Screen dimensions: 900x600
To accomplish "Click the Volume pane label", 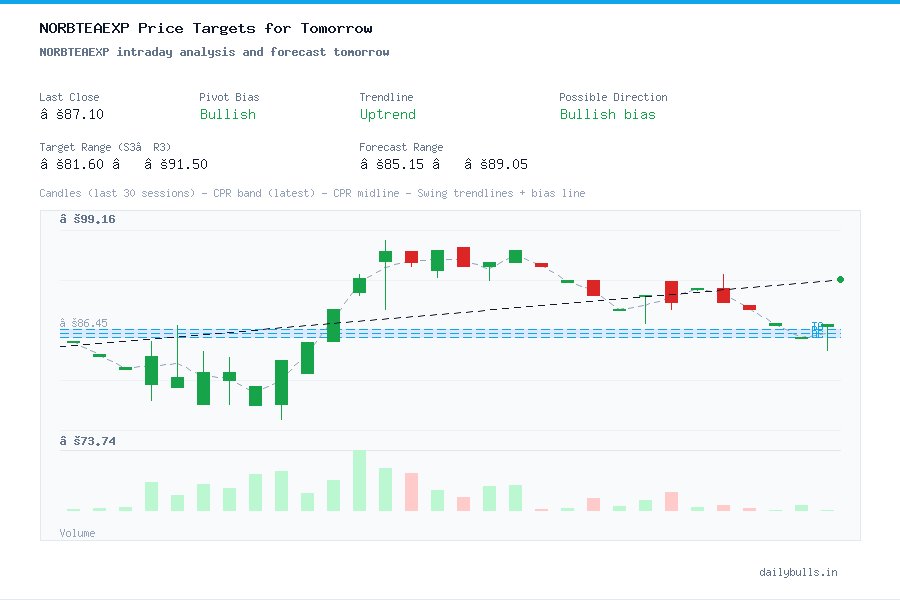I will [x=77, y=533].
